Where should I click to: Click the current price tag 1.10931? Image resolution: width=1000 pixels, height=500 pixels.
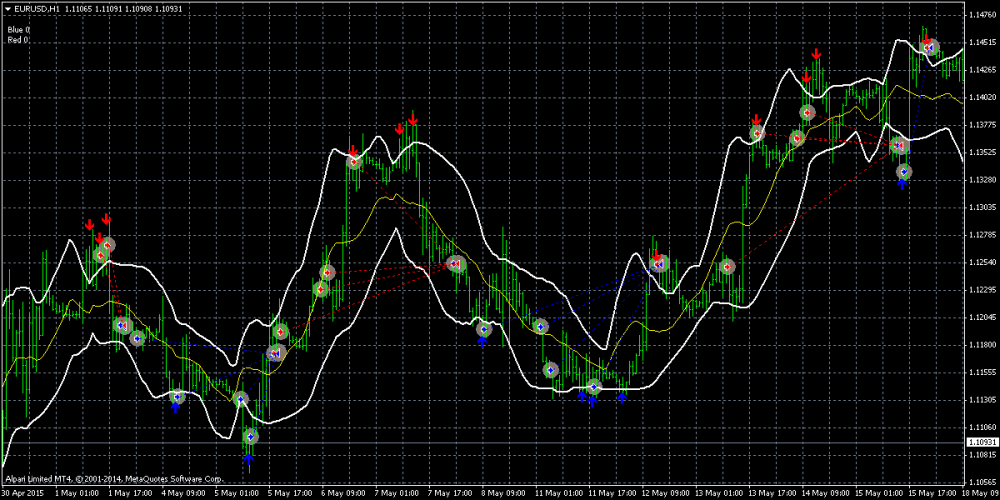coord(982,442)
